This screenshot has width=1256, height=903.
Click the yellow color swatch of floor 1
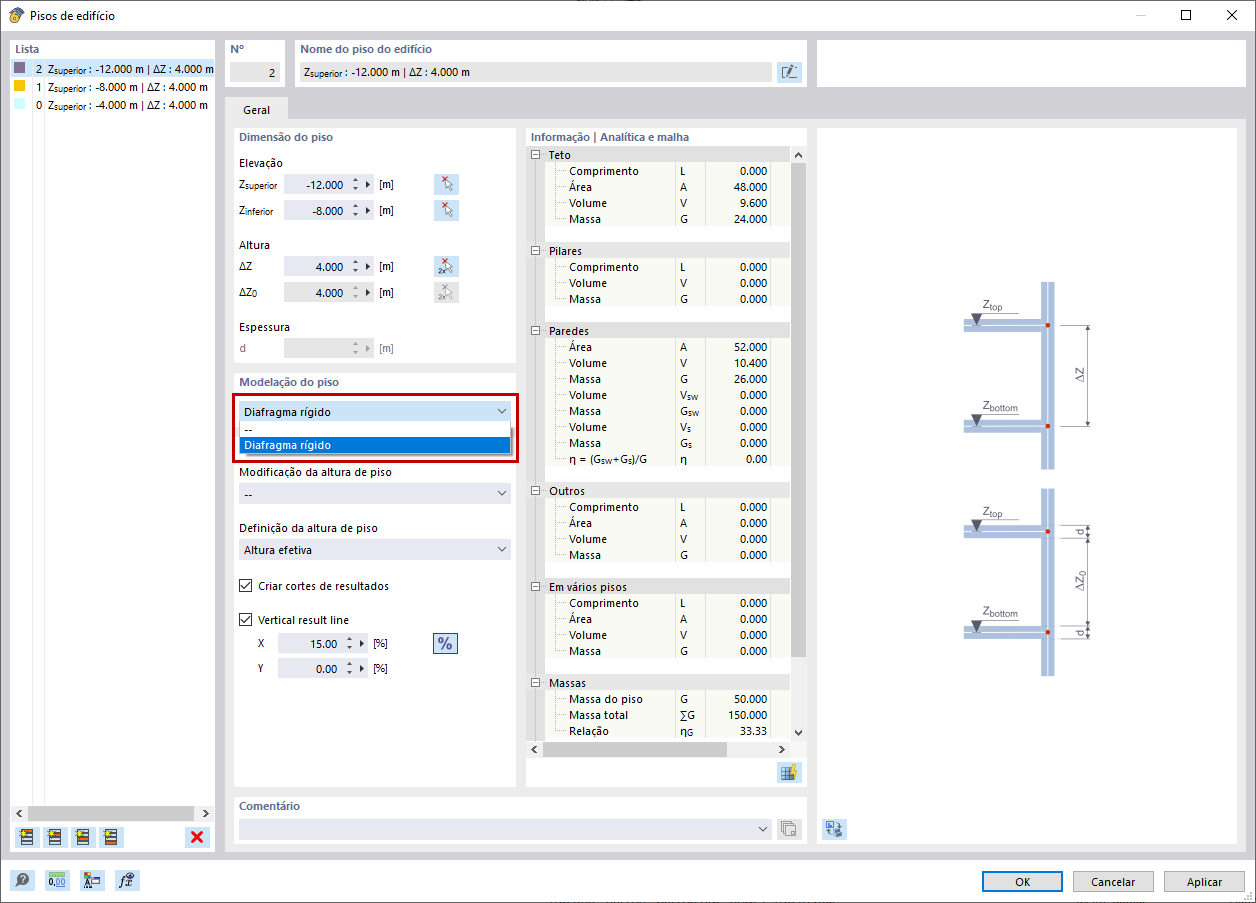click(19, 86)
